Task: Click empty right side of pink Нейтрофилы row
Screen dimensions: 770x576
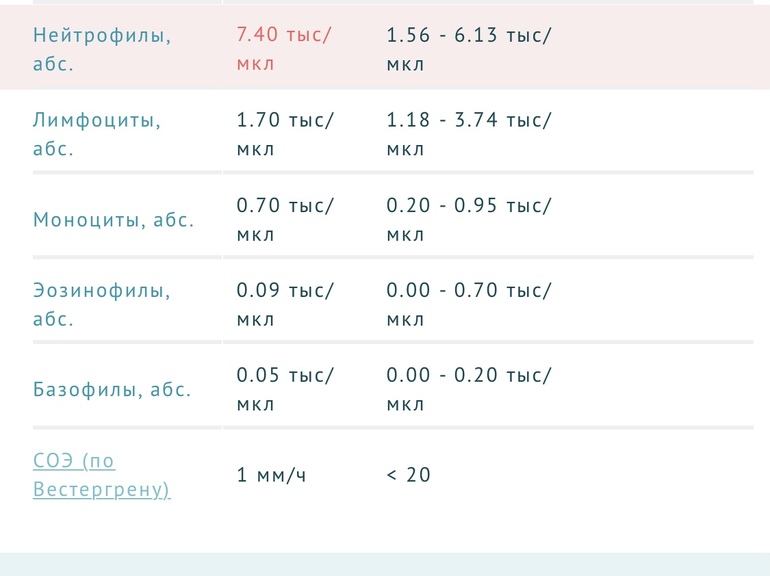Action: (670, 49)
